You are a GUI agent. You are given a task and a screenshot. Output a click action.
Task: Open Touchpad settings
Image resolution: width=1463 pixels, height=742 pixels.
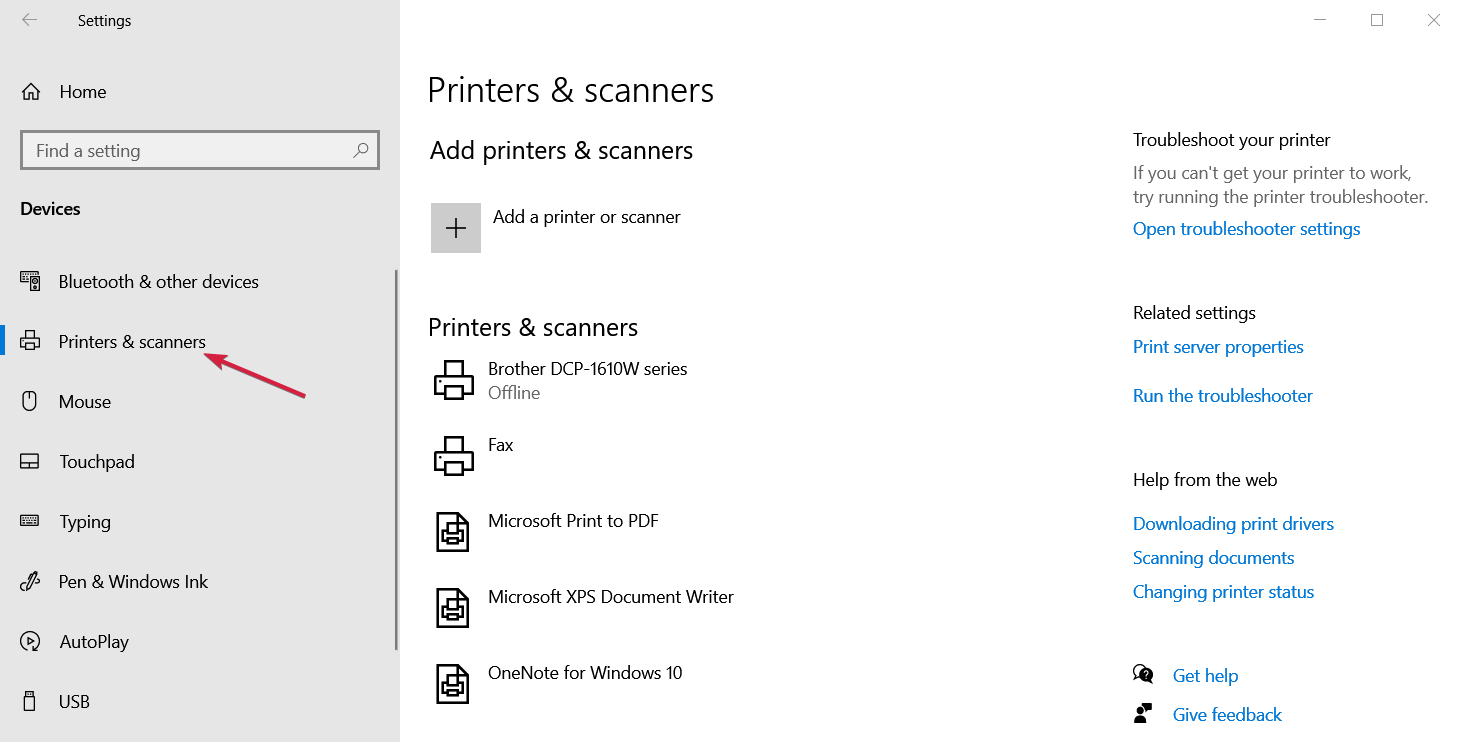(x=96, y=462)
